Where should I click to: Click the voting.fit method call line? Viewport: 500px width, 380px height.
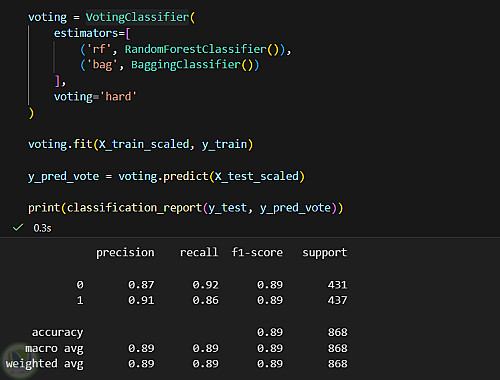(141, 144)
